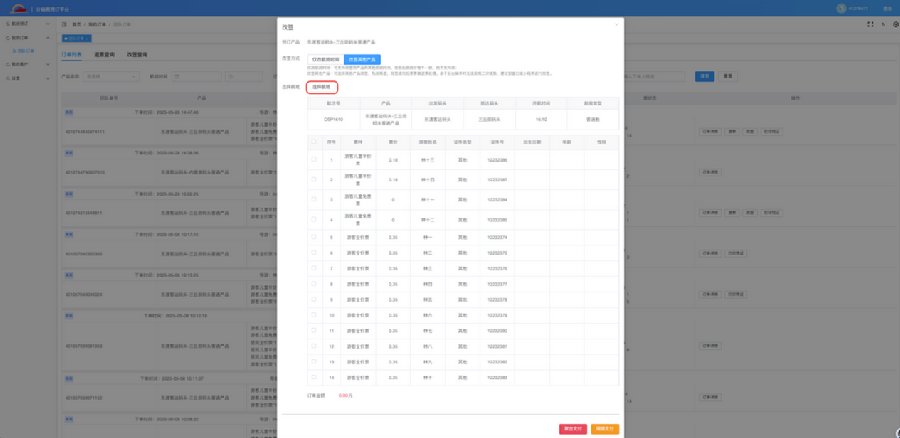Viewport: 900px width, 438px height.
Task: Tick the select-all checkbox in passenger table header
Action: (313, 141)
